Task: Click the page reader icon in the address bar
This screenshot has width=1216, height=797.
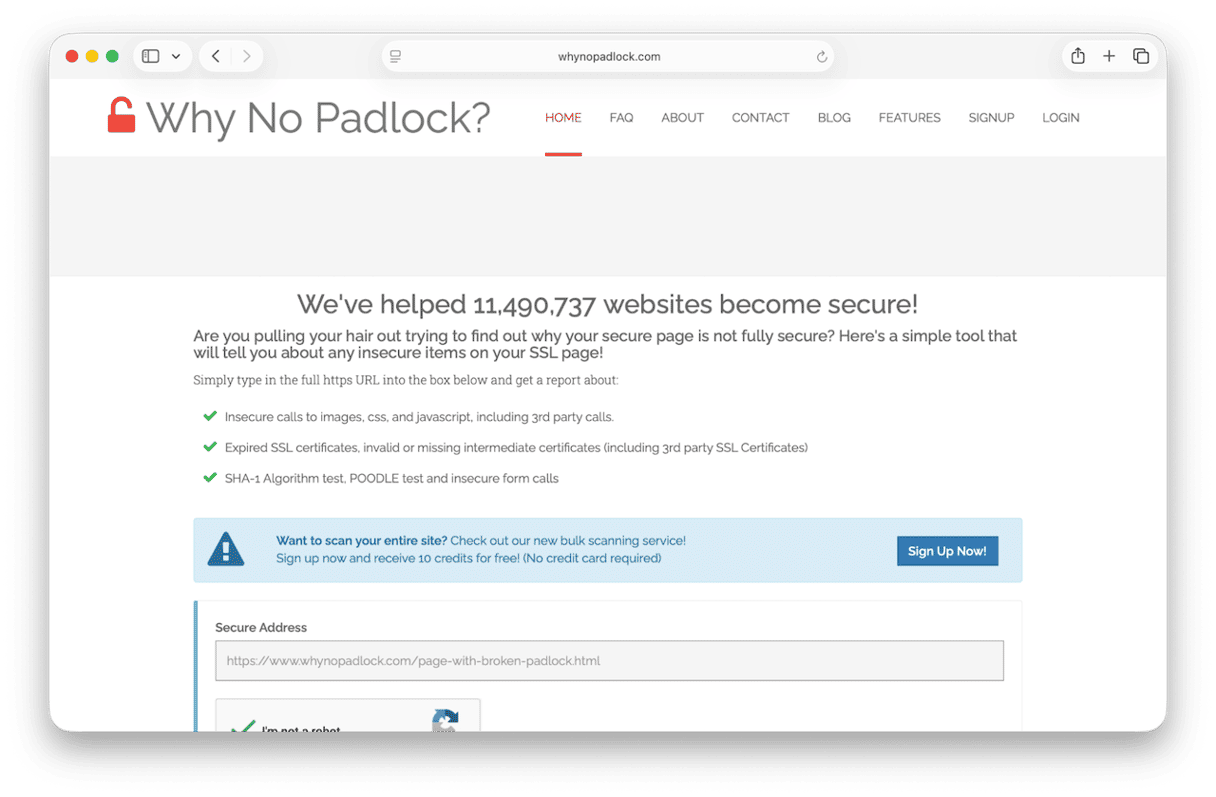Action: 396,57
